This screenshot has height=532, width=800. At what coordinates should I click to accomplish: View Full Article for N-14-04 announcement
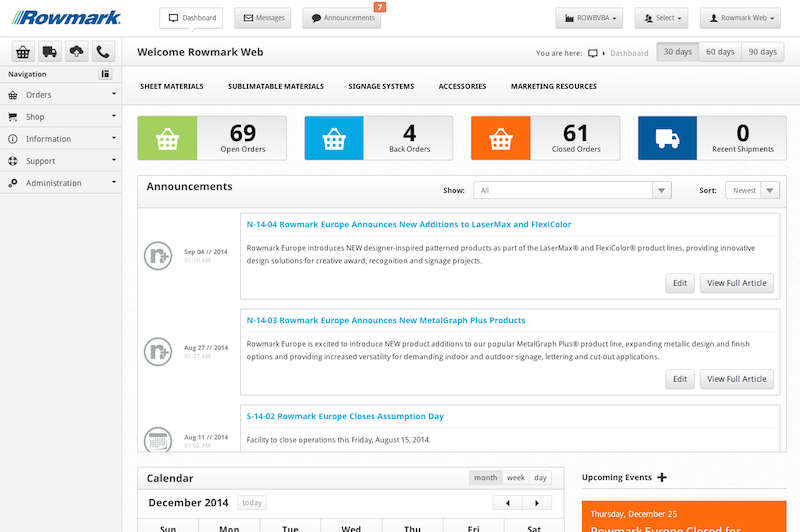pyautogui.click(x=737, y=283)
